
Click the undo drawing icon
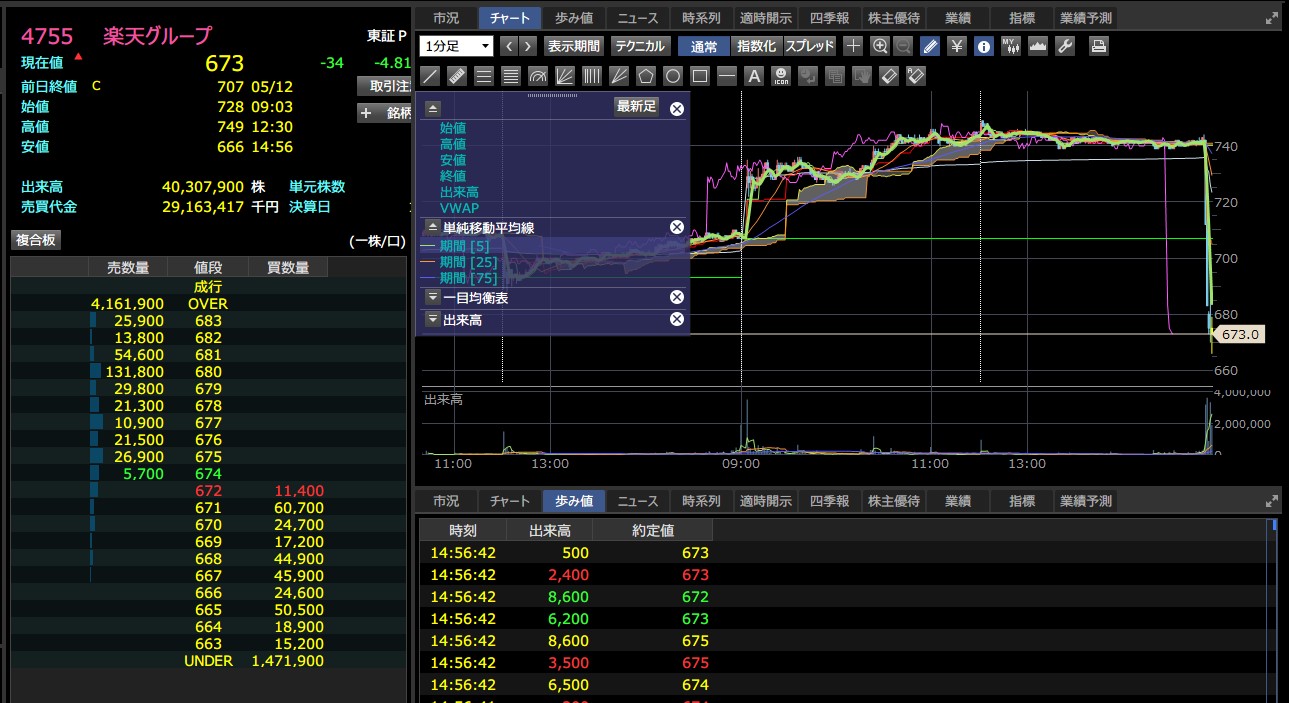click(808, 76)
